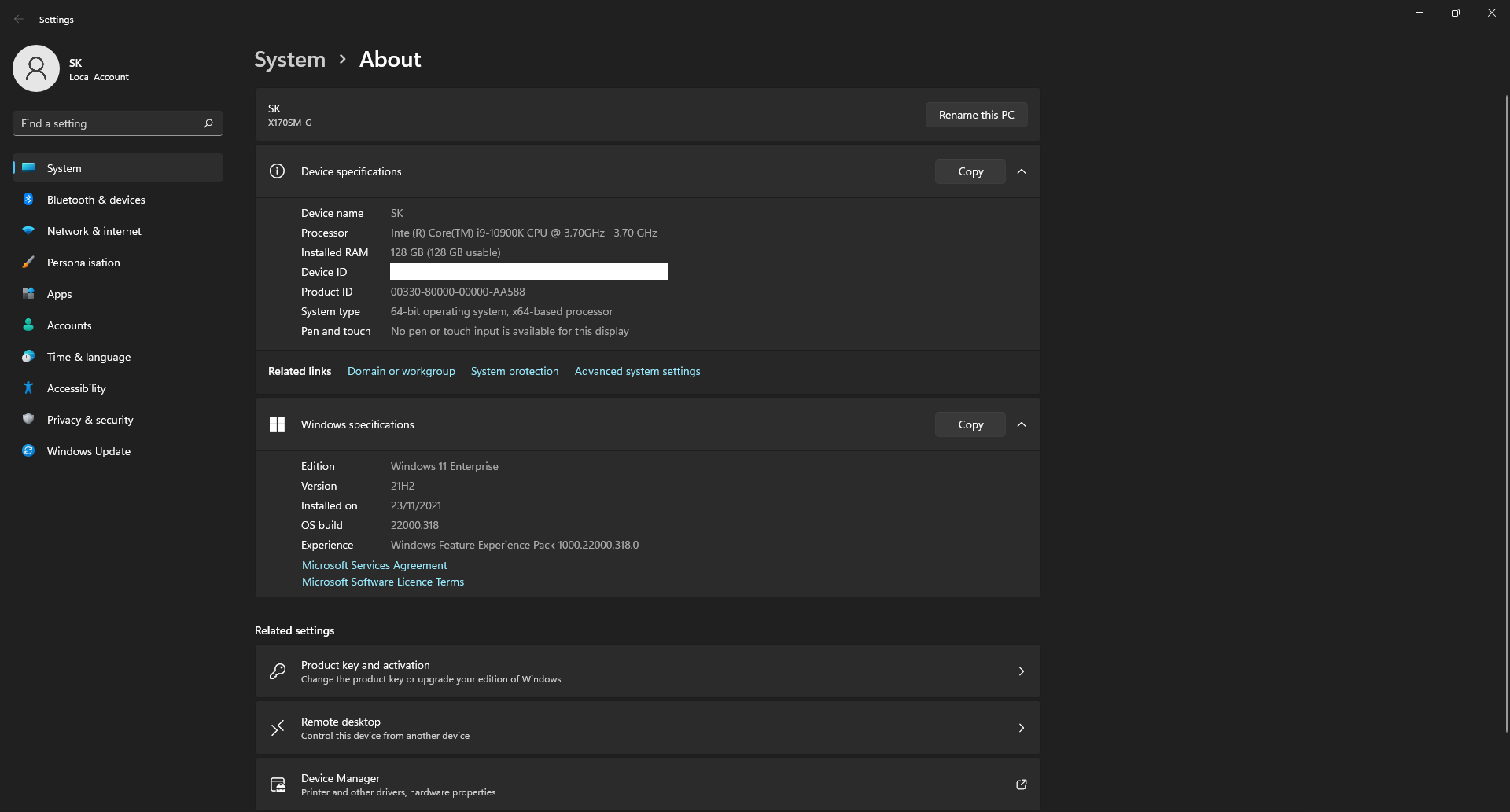
Task: Click the Find a setting search box
Action: [x=118, y=123]
